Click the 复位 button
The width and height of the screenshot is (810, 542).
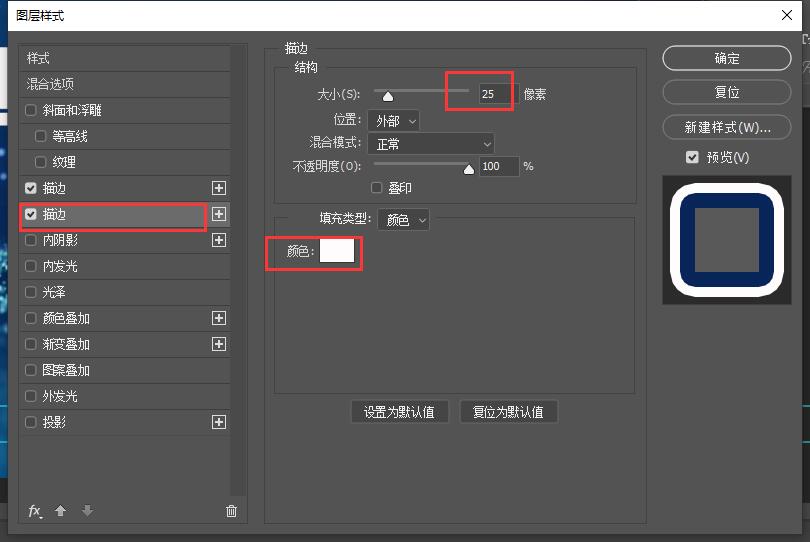(727, 92)
